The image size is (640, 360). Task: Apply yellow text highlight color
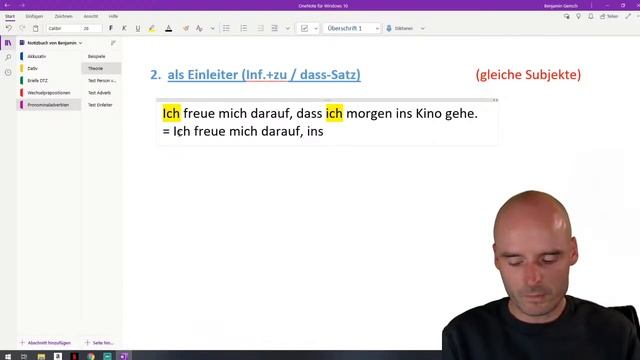click(x=152, y=28)
